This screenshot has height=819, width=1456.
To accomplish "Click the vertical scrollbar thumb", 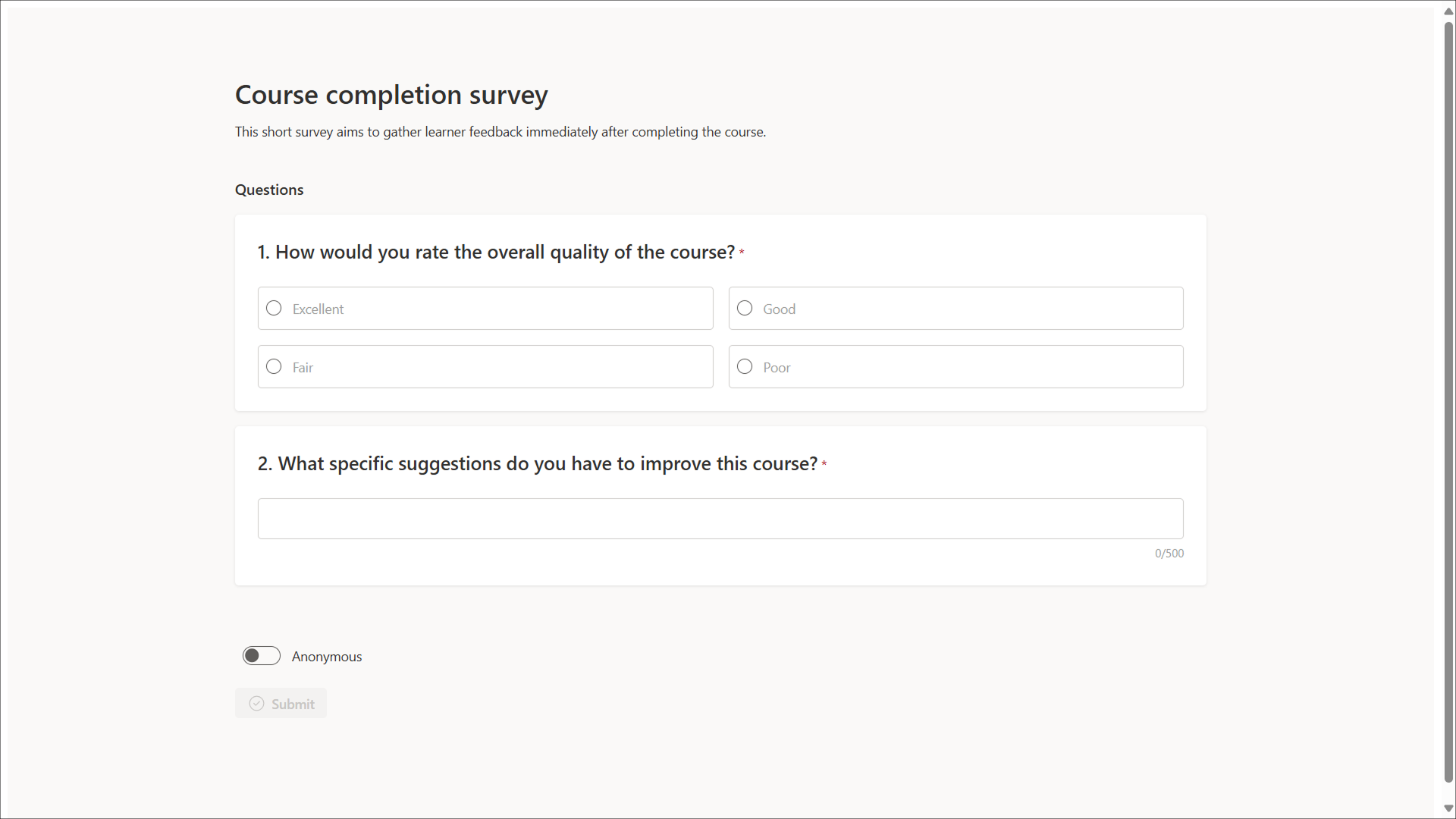I will [1448, 402].
